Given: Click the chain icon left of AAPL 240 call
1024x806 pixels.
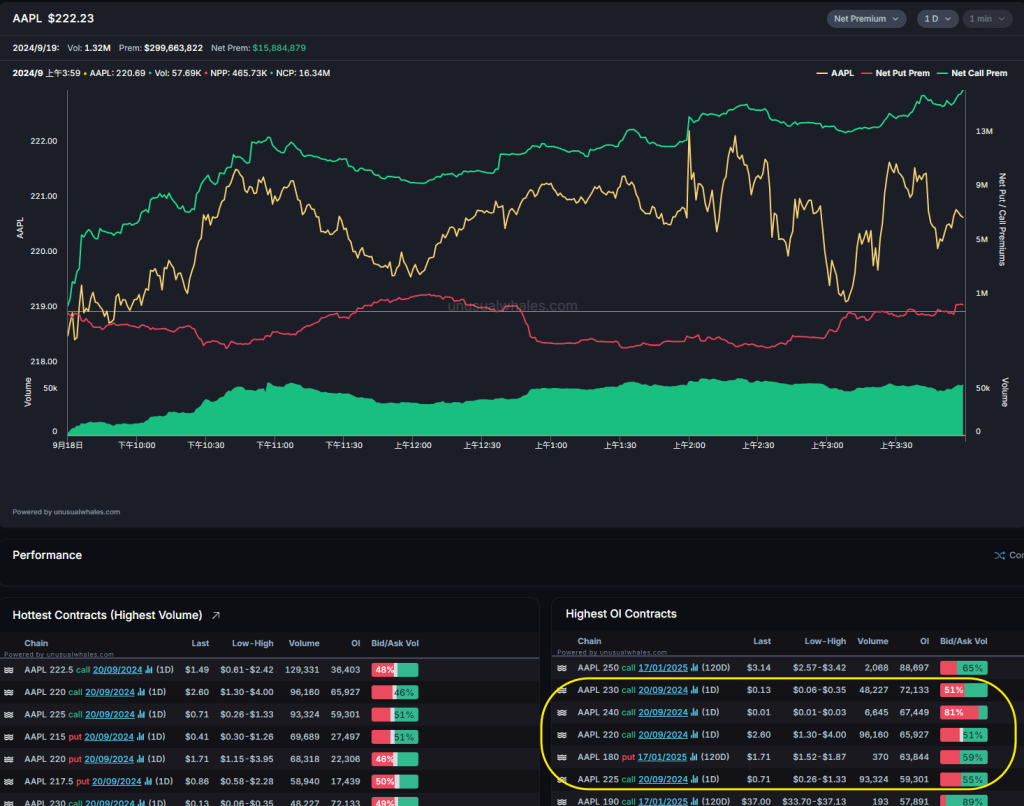Looking at the screenshot, I should 563,712.
